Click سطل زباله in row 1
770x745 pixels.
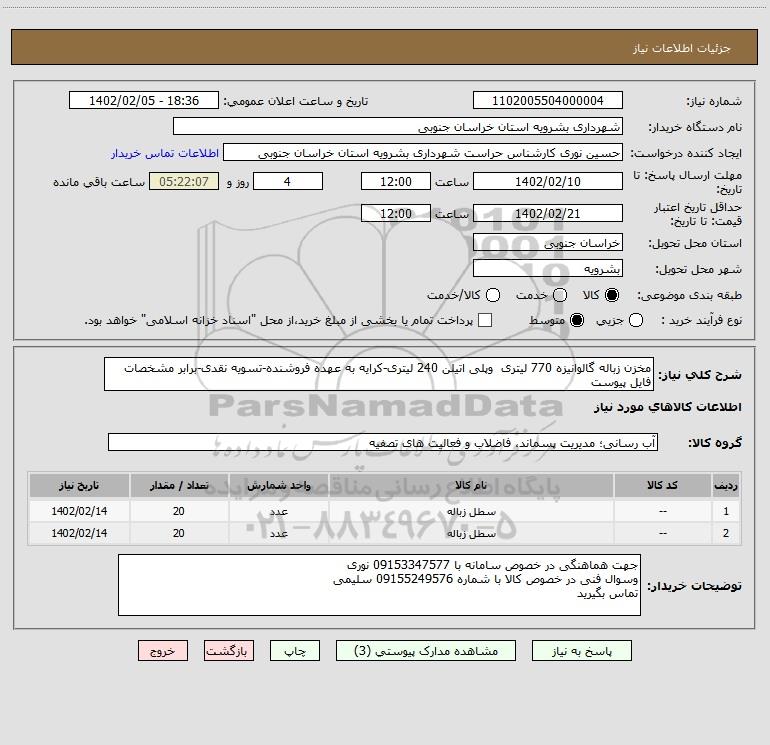pos(471,512)
